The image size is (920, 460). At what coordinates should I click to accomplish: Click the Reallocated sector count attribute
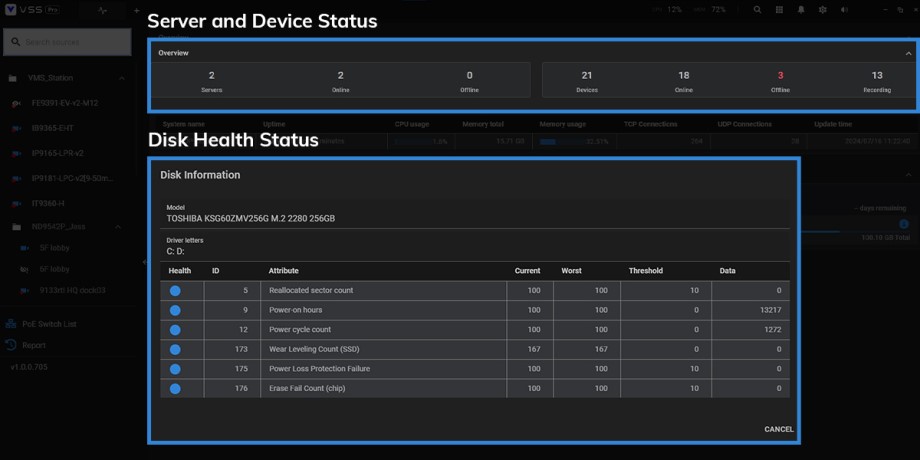pos(311,290)
